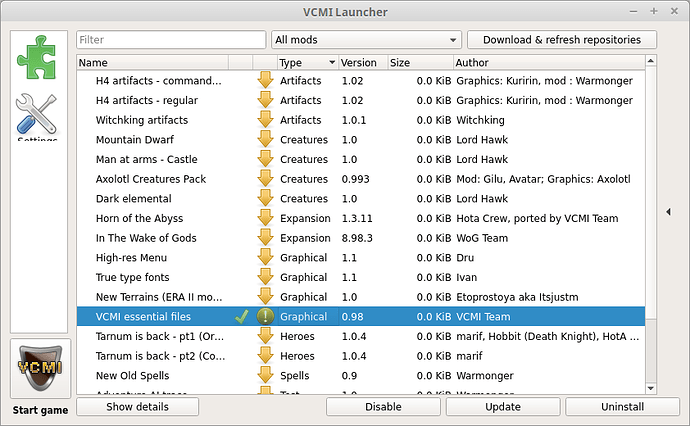Select the Witchking artifacts row
The height and width of the screenshot is (426, 690).
(361, 120)
